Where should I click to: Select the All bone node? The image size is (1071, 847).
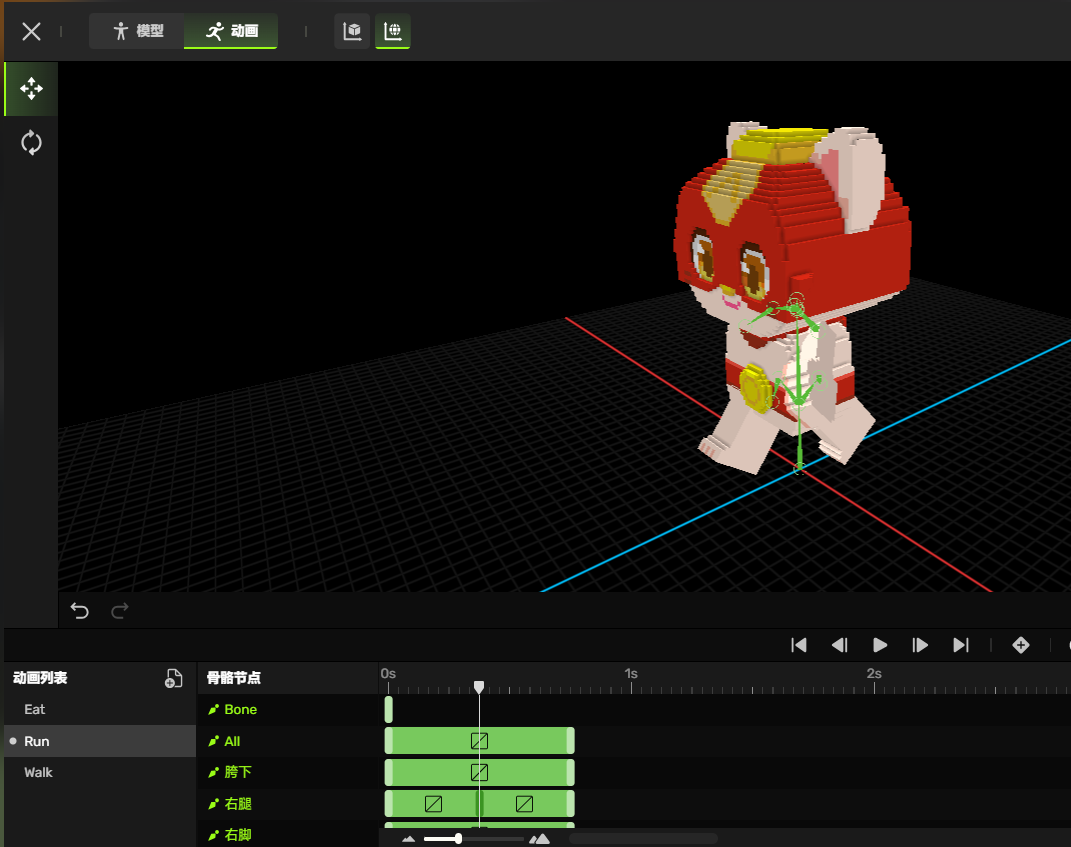tap(287, 741)
